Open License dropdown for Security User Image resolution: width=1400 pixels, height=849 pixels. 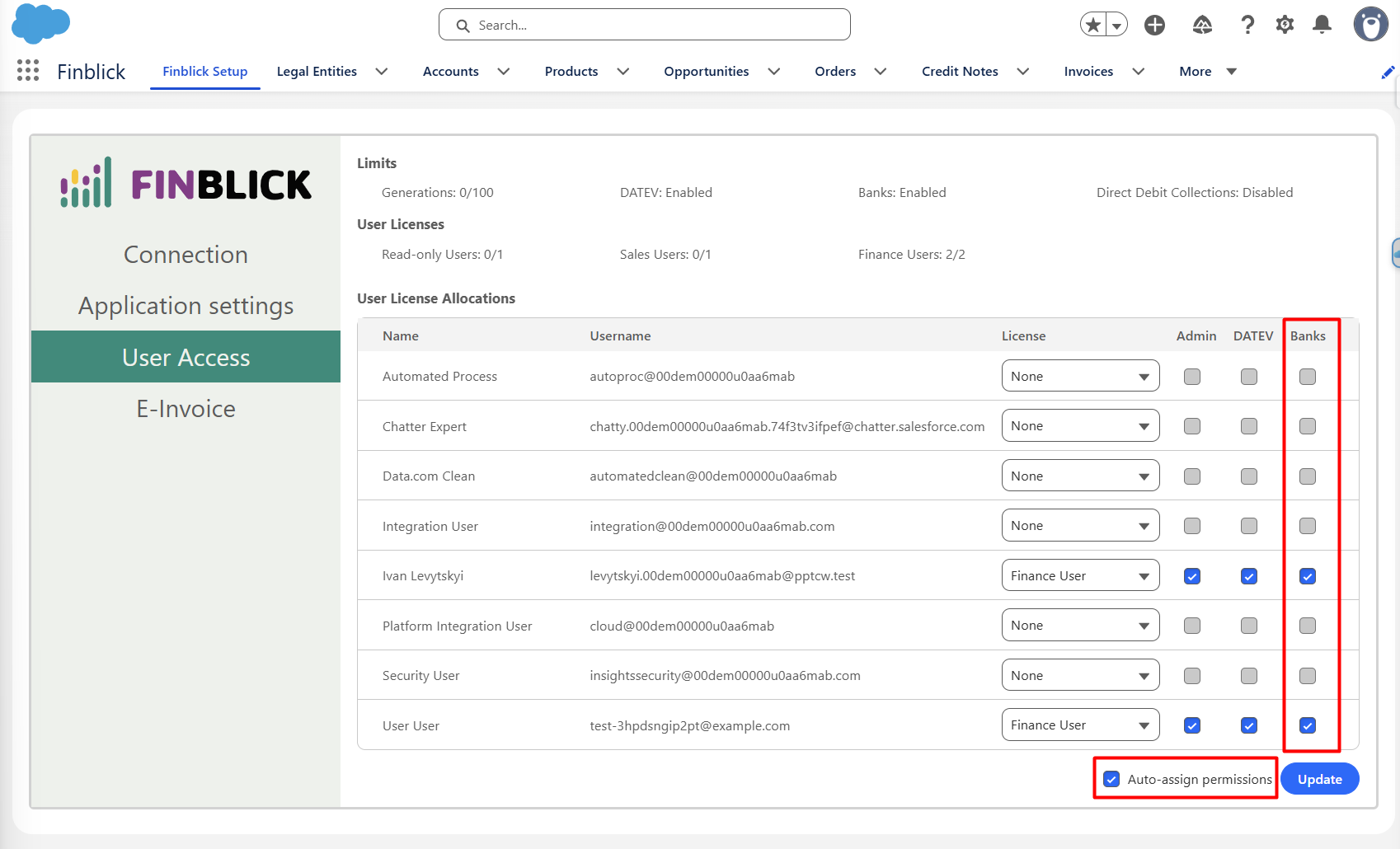(1080, 675)
